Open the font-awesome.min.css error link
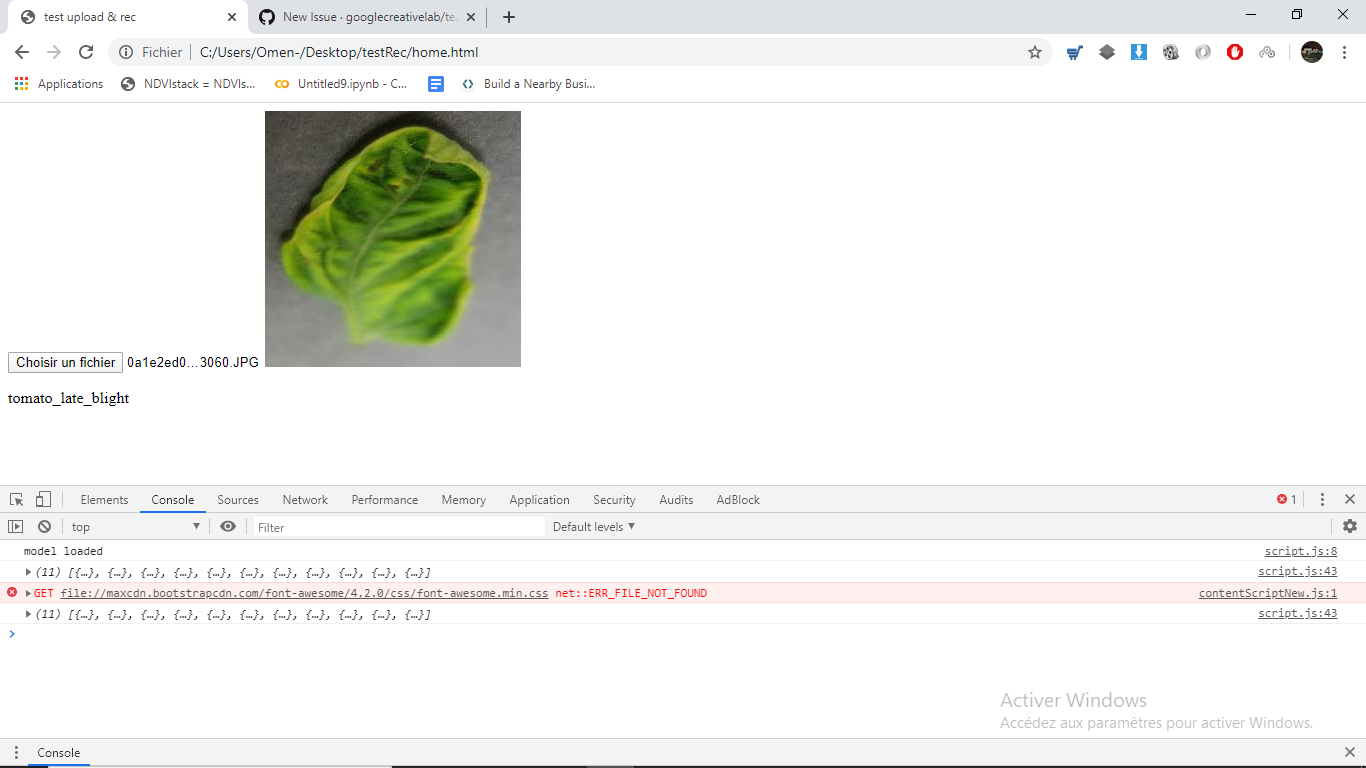This screenshot has height=768, width=1366. (x=305, y=593)
